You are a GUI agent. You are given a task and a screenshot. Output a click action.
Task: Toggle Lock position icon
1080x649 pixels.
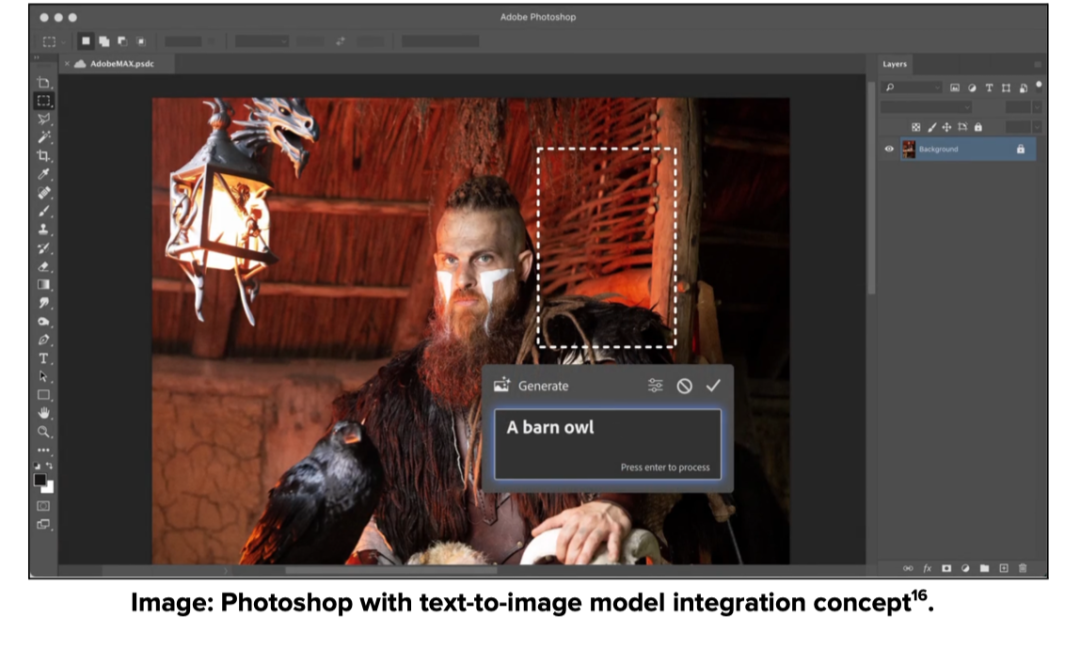pos(946,127)
